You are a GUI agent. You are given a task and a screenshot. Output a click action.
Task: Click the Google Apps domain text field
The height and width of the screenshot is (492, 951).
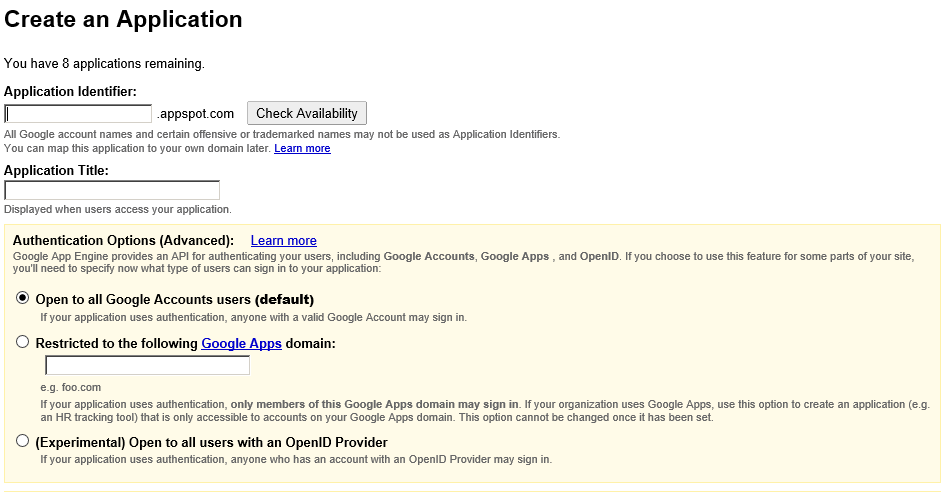coord(147,366)
